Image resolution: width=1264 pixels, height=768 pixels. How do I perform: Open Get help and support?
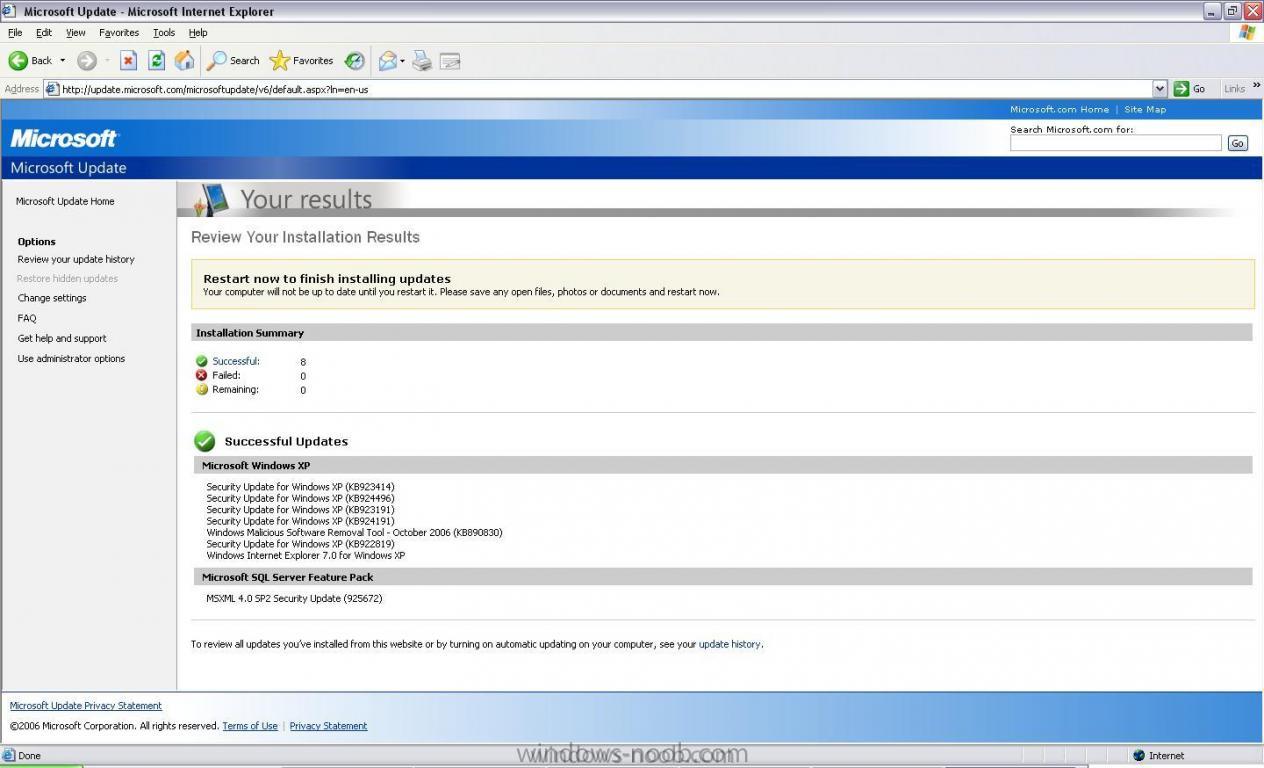[x=62, y=338]
